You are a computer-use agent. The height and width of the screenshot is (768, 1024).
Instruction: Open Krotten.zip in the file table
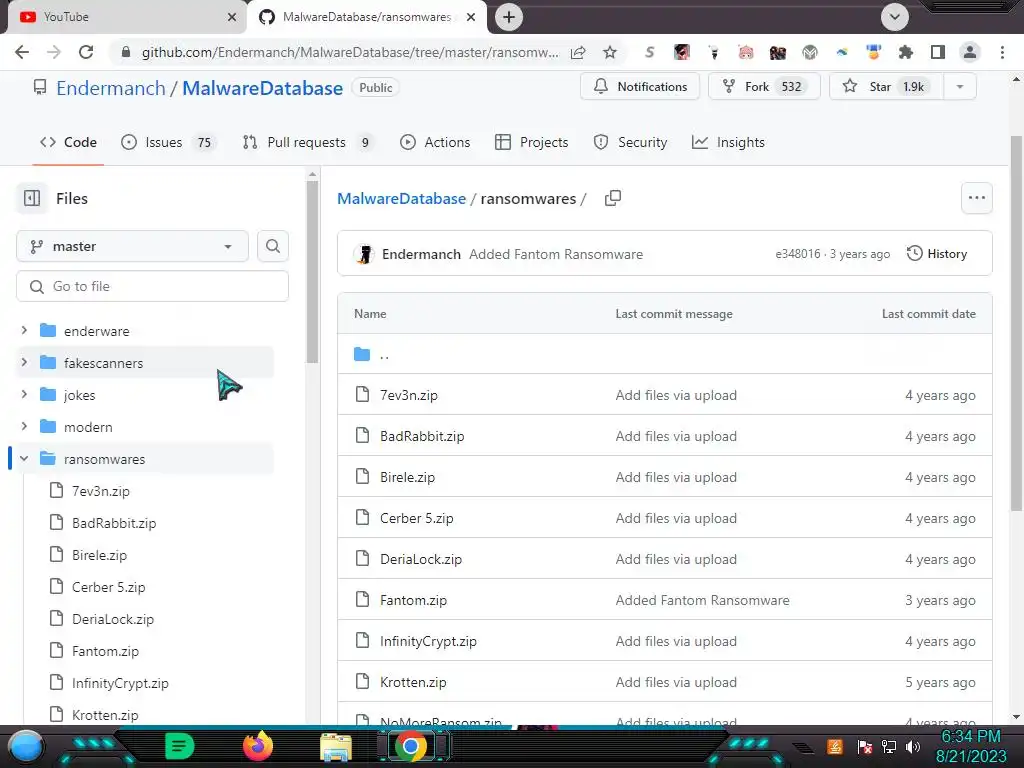413,682
